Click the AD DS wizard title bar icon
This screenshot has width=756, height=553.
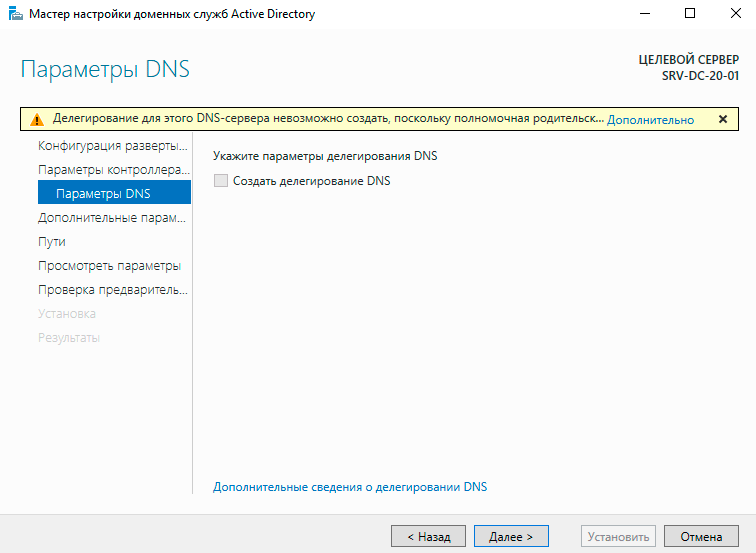pos(16,14)
